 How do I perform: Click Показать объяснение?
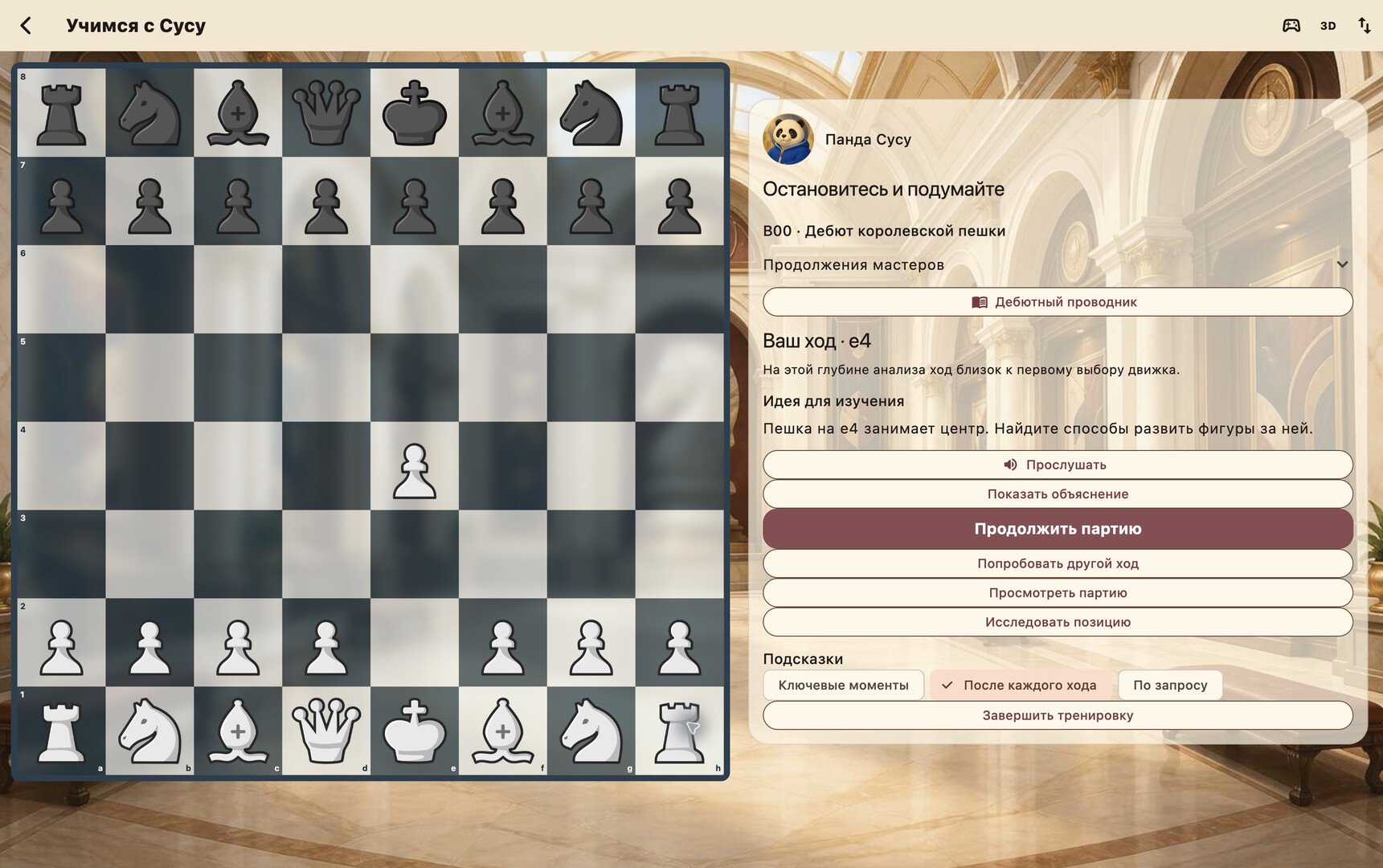[1058, 494]
